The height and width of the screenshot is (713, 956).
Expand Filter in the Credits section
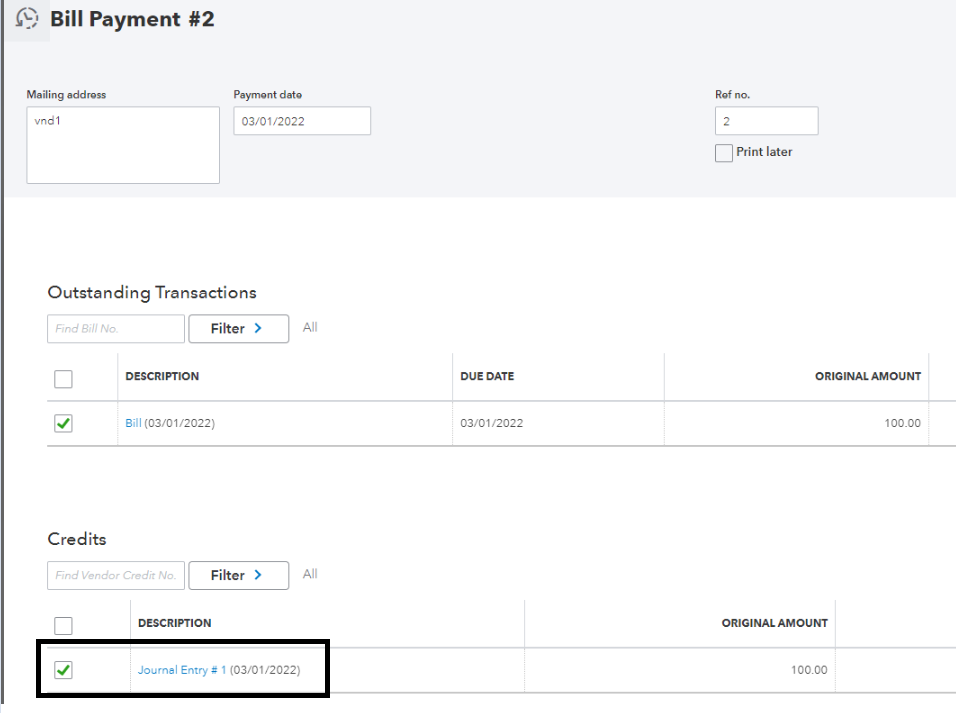tap(238, 575)
